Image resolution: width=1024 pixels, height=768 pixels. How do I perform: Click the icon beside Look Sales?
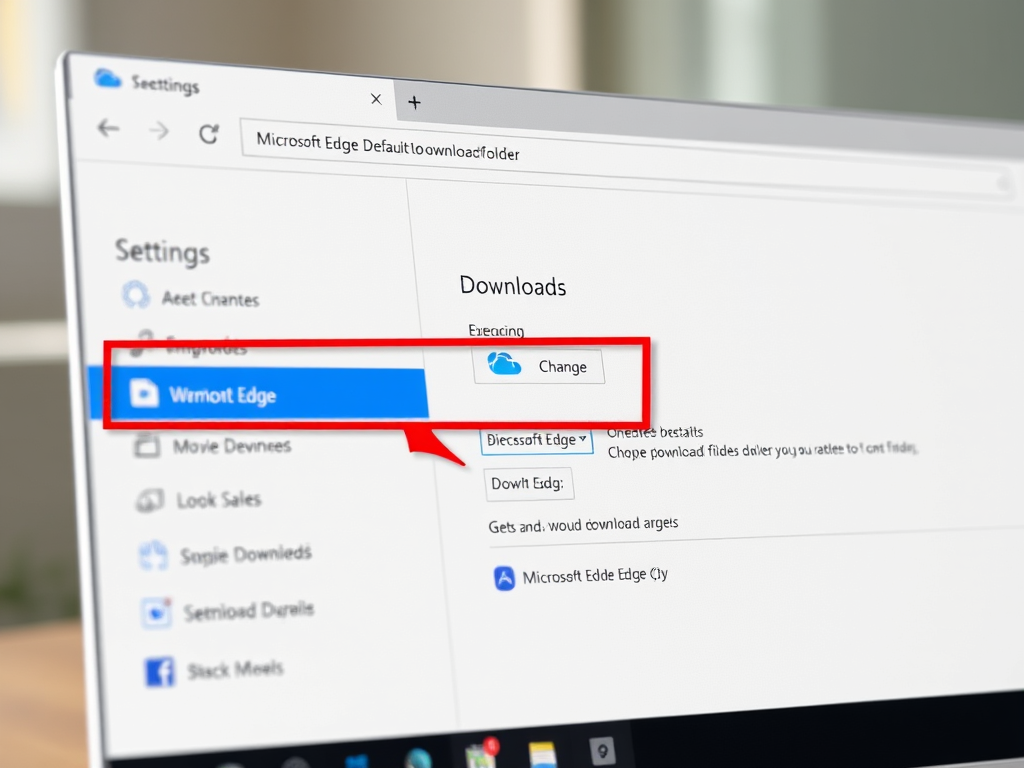coord(150,500)
